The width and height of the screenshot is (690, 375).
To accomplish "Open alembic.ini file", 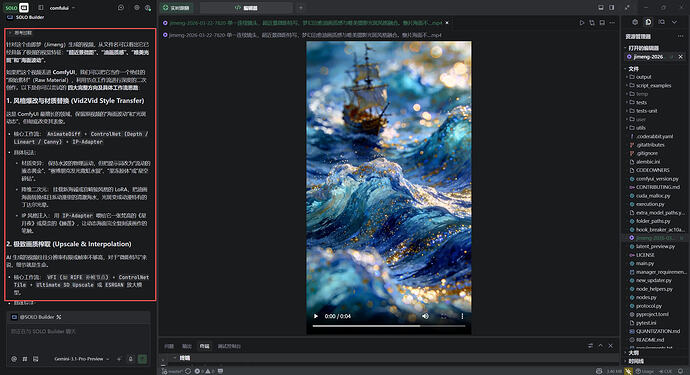I will click(648, 162).
